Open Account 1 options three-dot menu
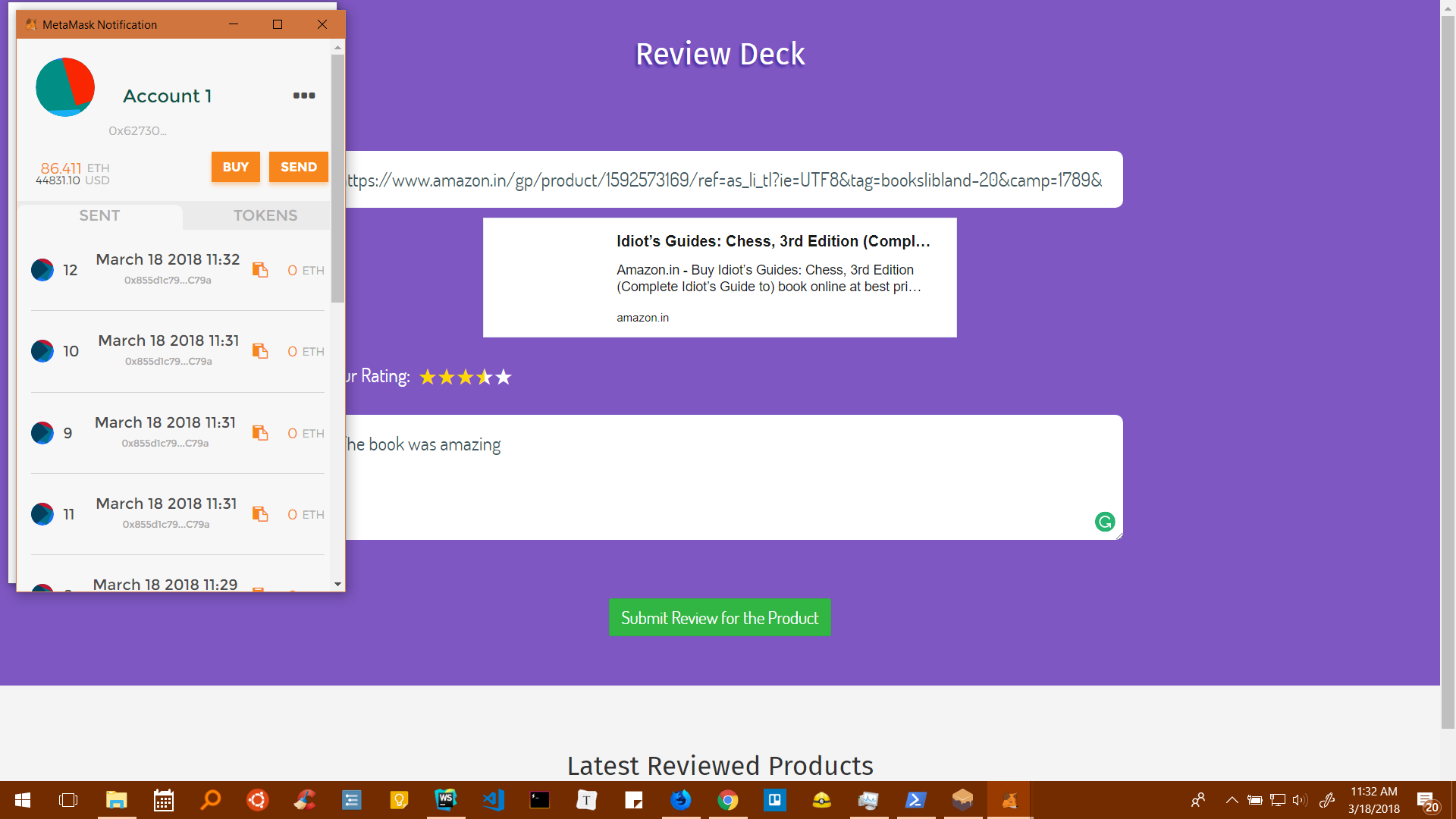Screen dimensions: 1456x819 coord(304,96)
